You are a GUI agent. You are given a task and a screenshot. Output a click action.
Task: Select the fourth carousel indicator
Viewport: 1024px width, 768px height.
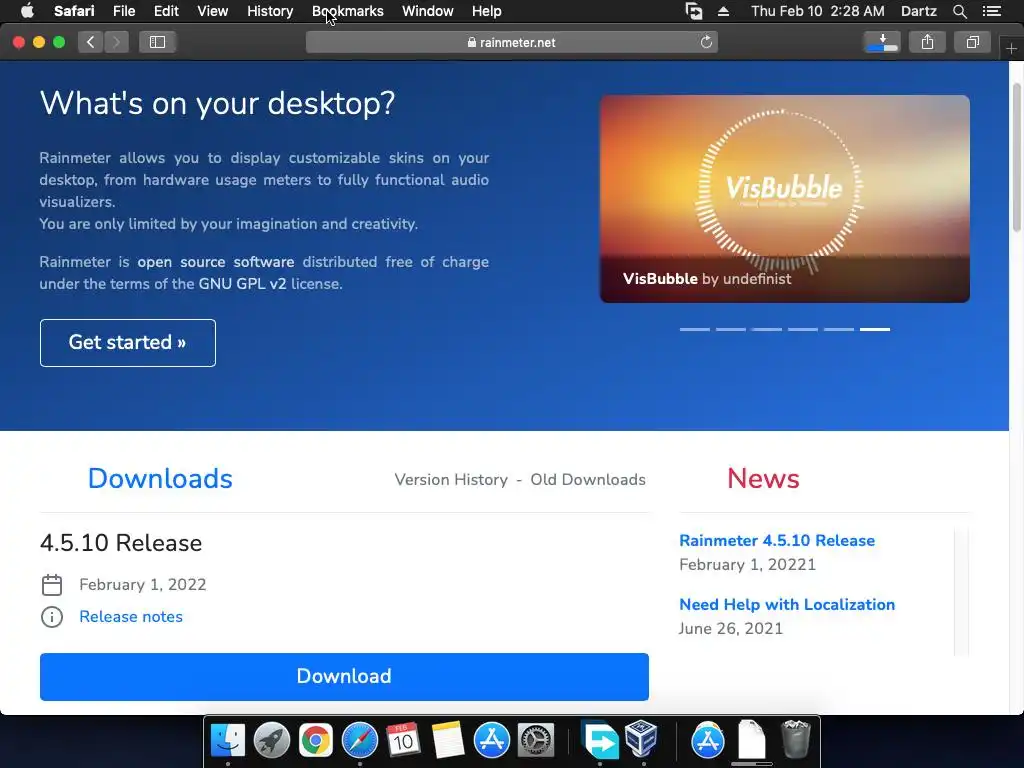pyautogui.click(x=803, y=329)
